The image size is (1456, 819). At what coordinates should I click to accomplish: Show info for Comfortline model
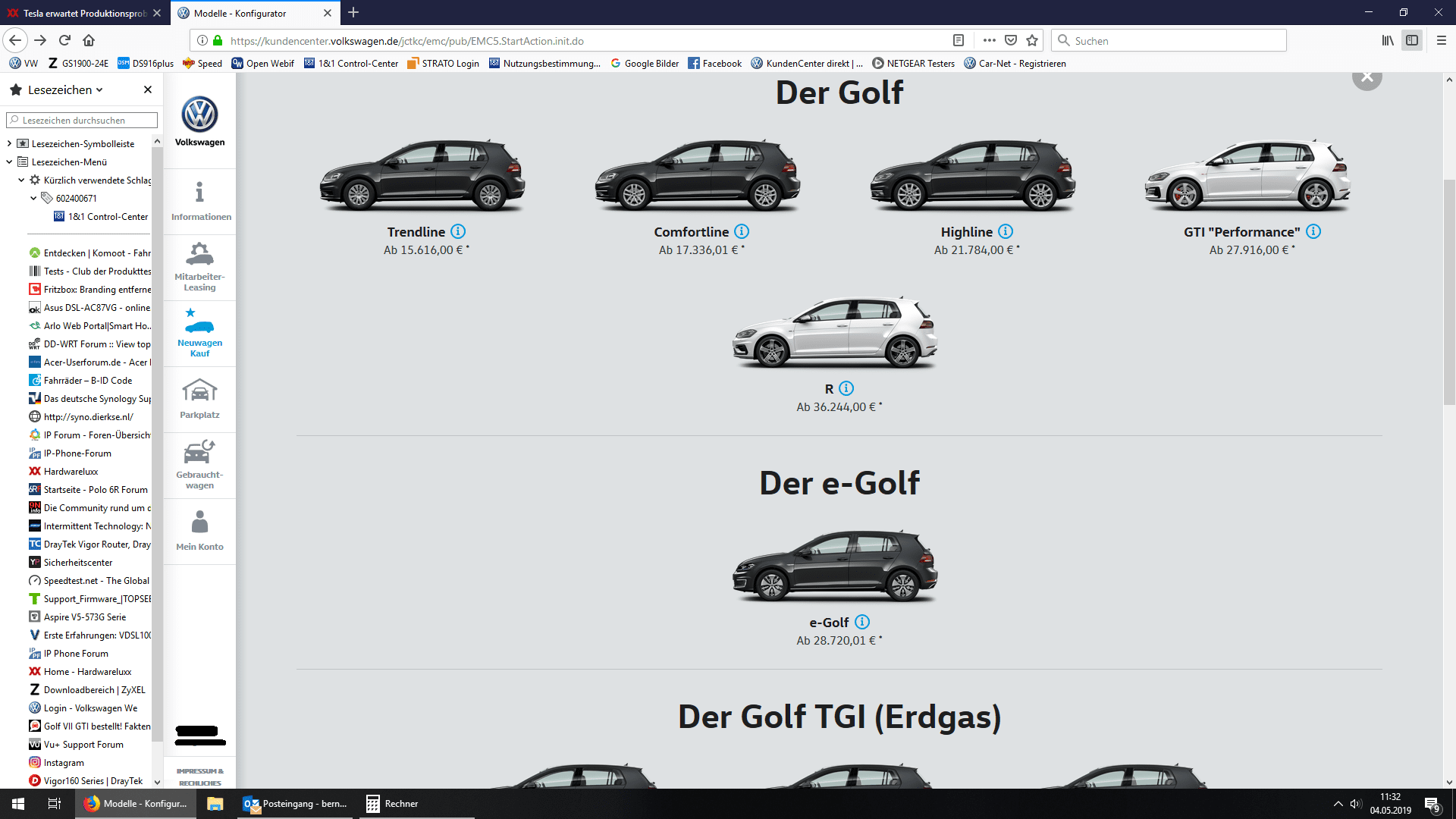742,231
